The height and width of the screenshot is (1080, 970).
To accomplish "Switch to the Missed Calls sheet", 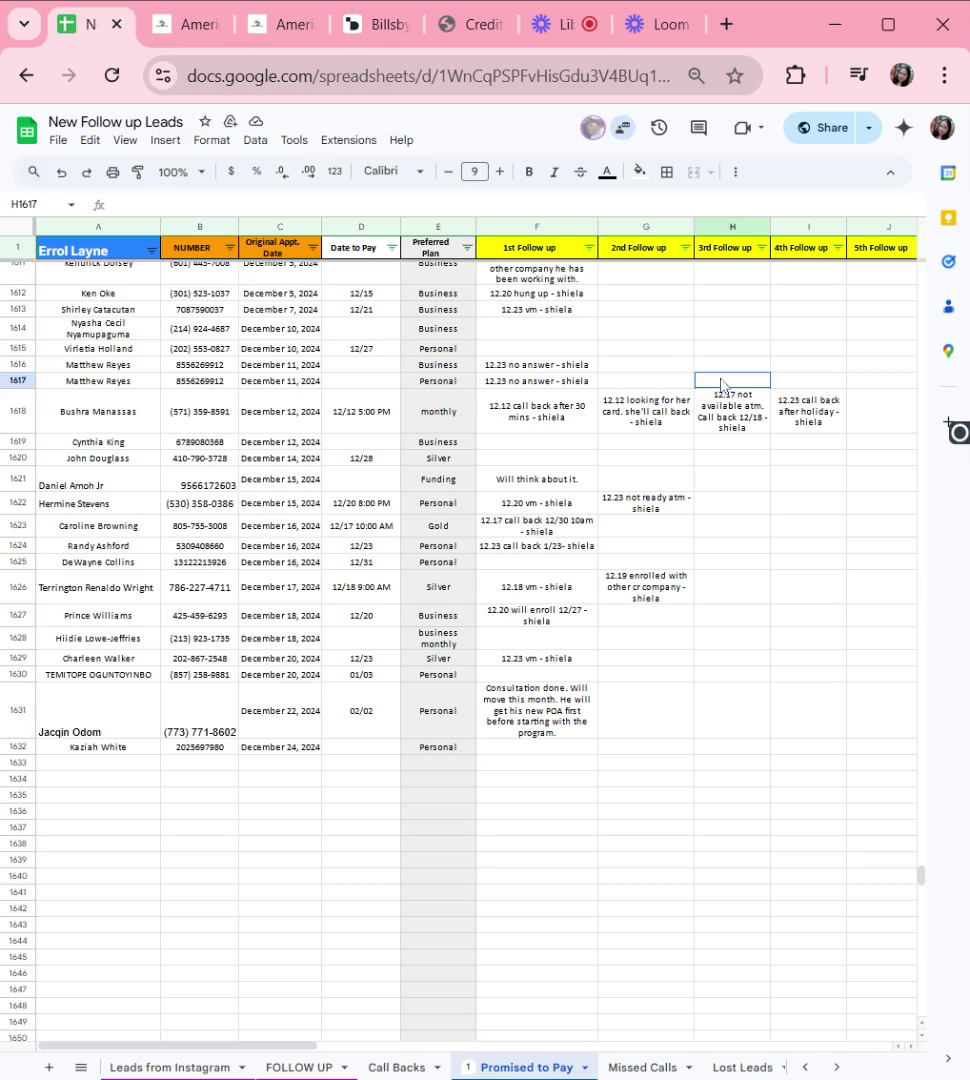I will 642,1067.
